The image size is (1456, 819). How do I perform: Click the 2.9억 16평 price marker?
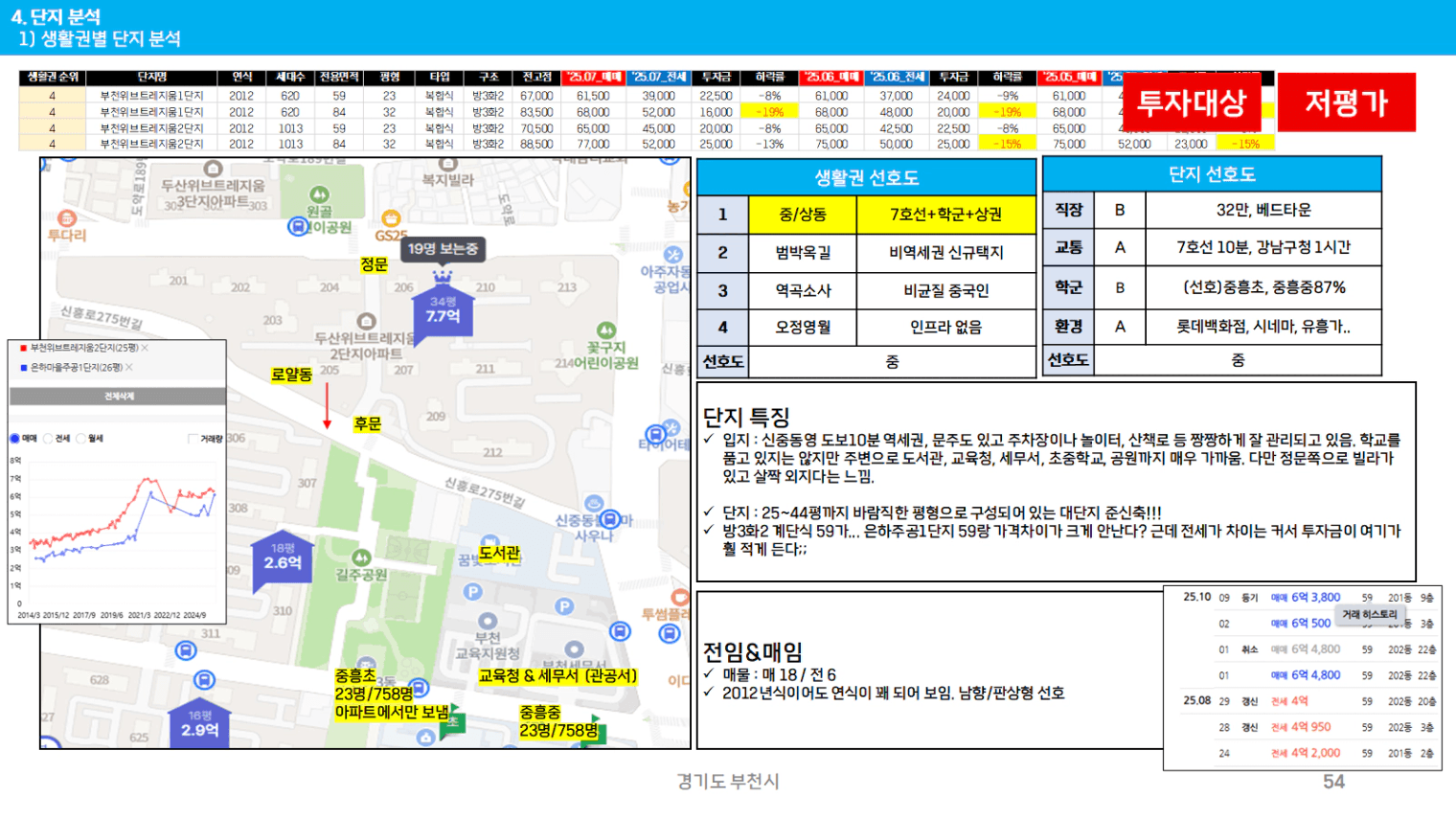[199, 724]
